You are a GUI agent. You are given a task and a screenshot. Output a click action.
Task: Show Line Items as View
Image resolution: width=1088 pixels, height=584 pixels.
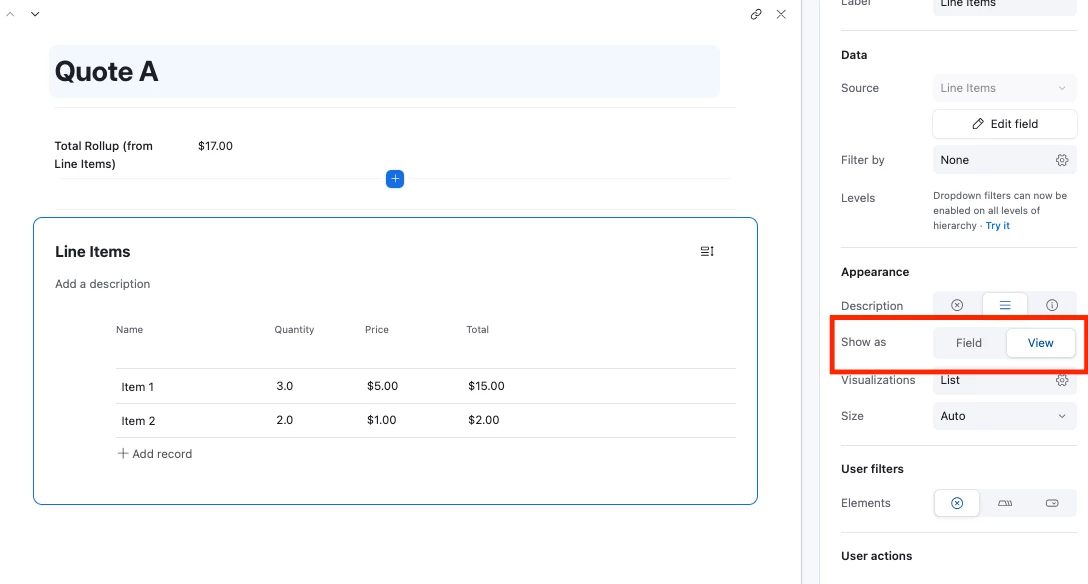pos(1040,343)
